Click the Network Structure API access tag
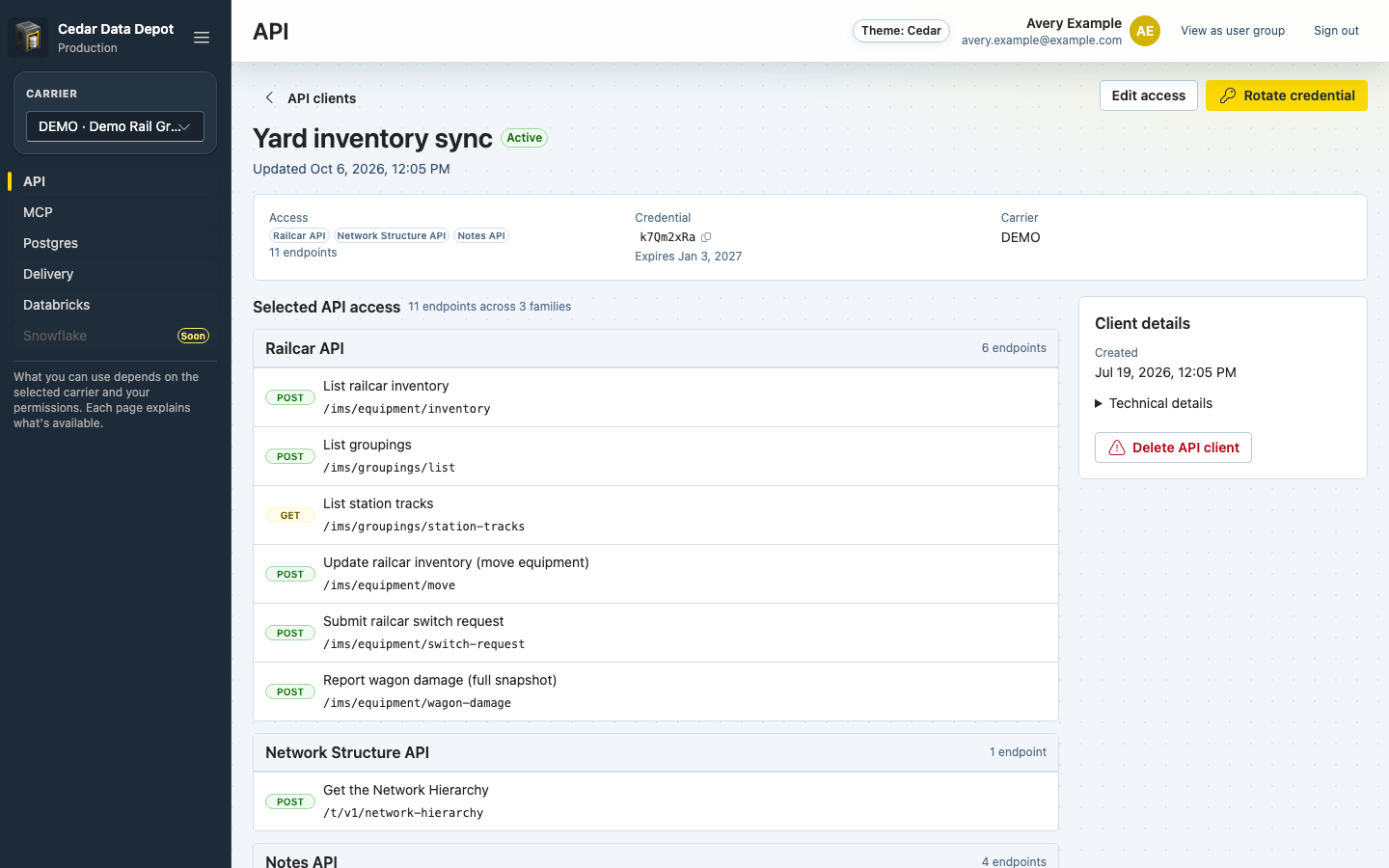1389x868 pixels. click(392, 235)
